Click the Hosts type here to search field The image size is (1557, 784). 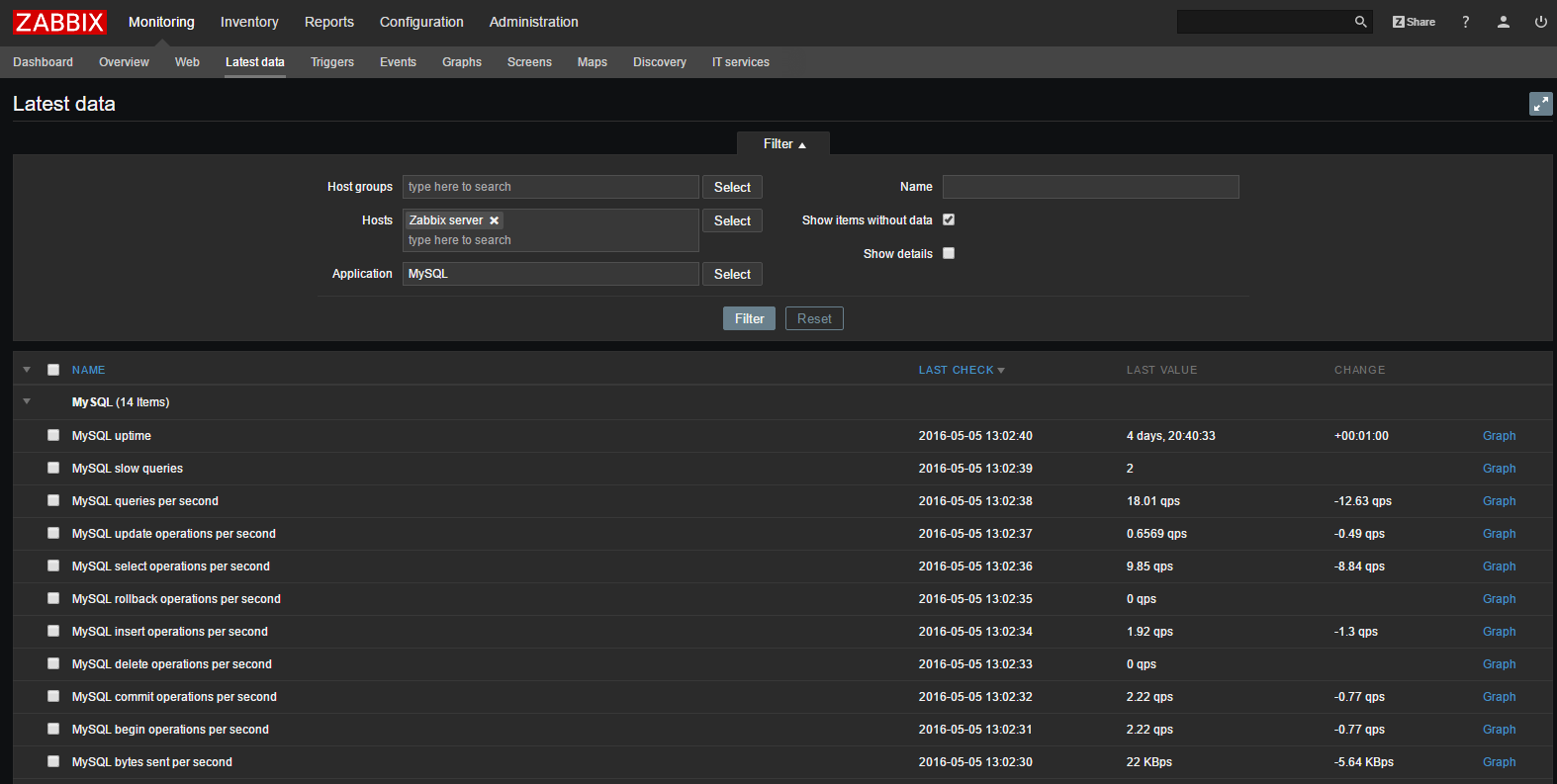coord(550,240)
